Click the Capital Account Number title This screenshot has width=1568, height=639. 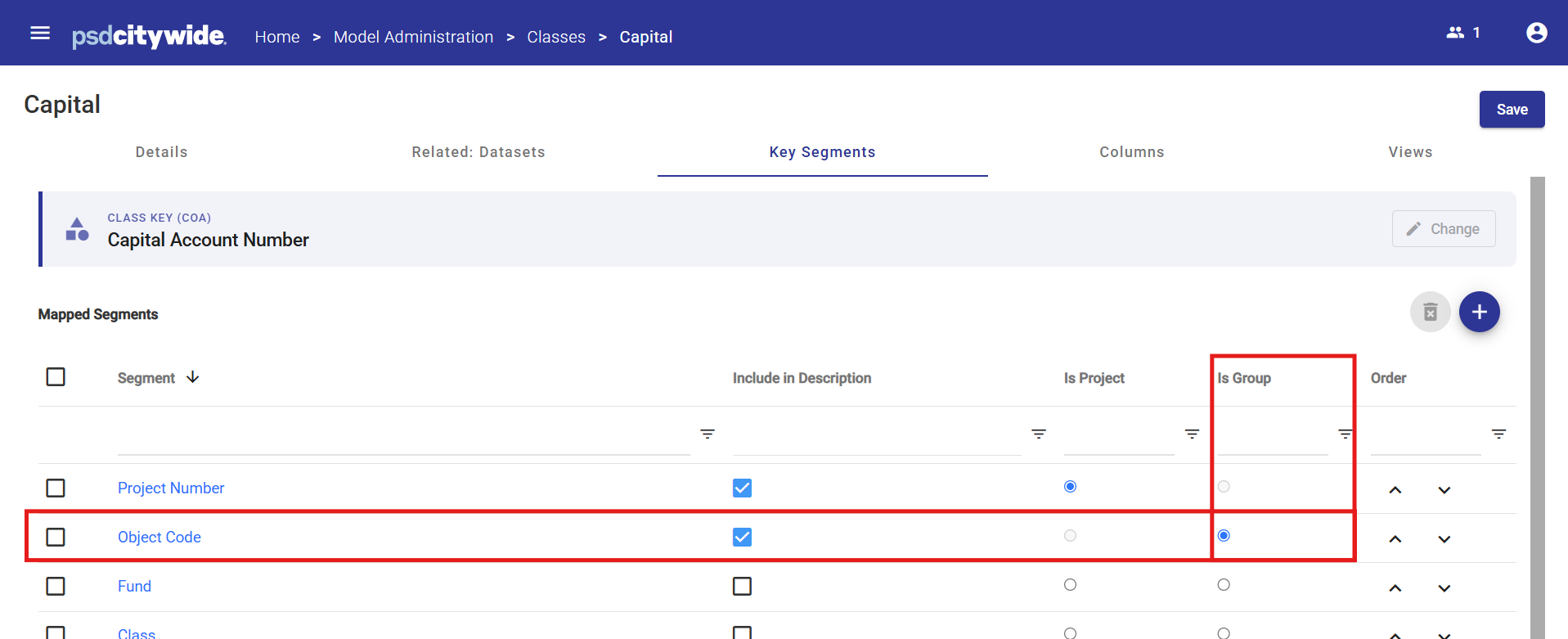pyautogui.click(x=209, y=240)
